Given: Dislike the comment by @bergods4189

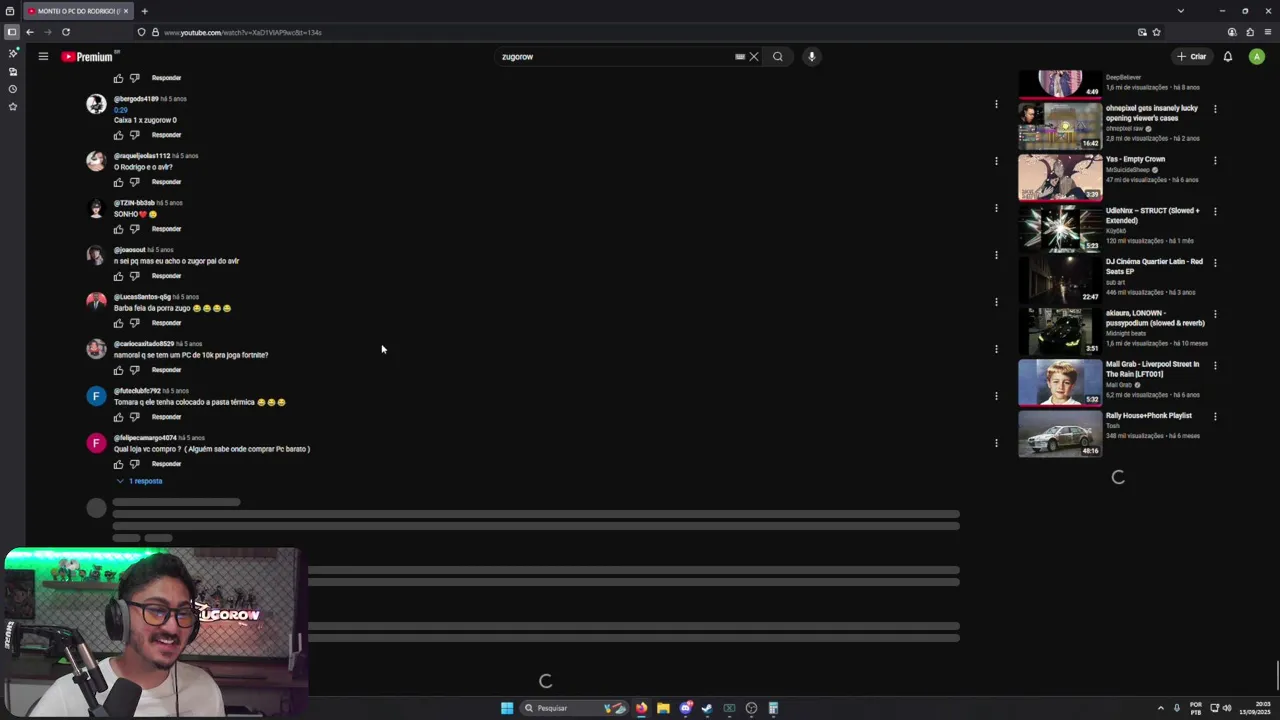Looking at the screenshot, I should 135,135.
